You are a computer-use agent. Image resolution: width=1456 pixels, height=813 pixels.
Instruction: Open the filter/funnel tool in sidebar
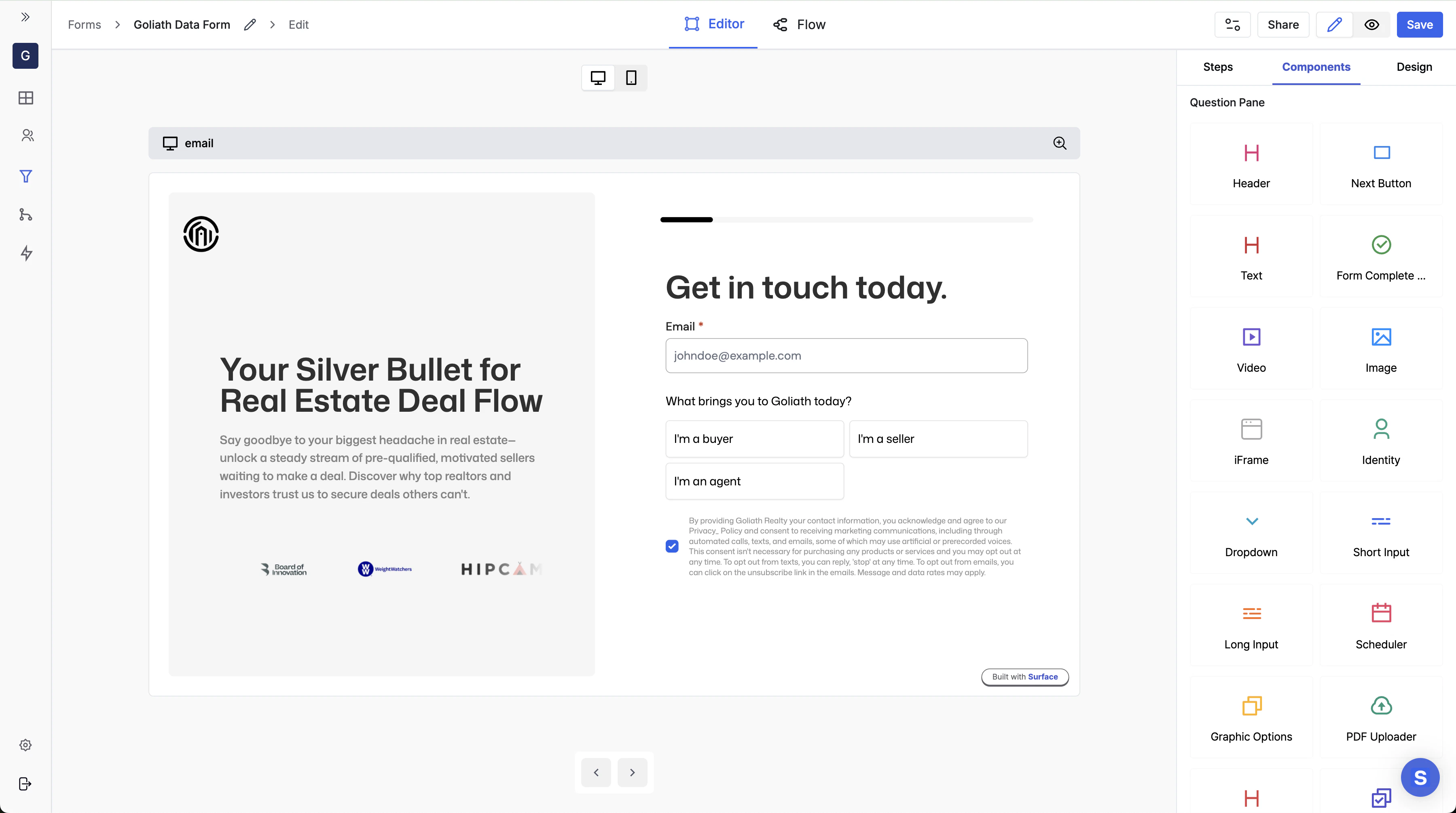point(25,176)
